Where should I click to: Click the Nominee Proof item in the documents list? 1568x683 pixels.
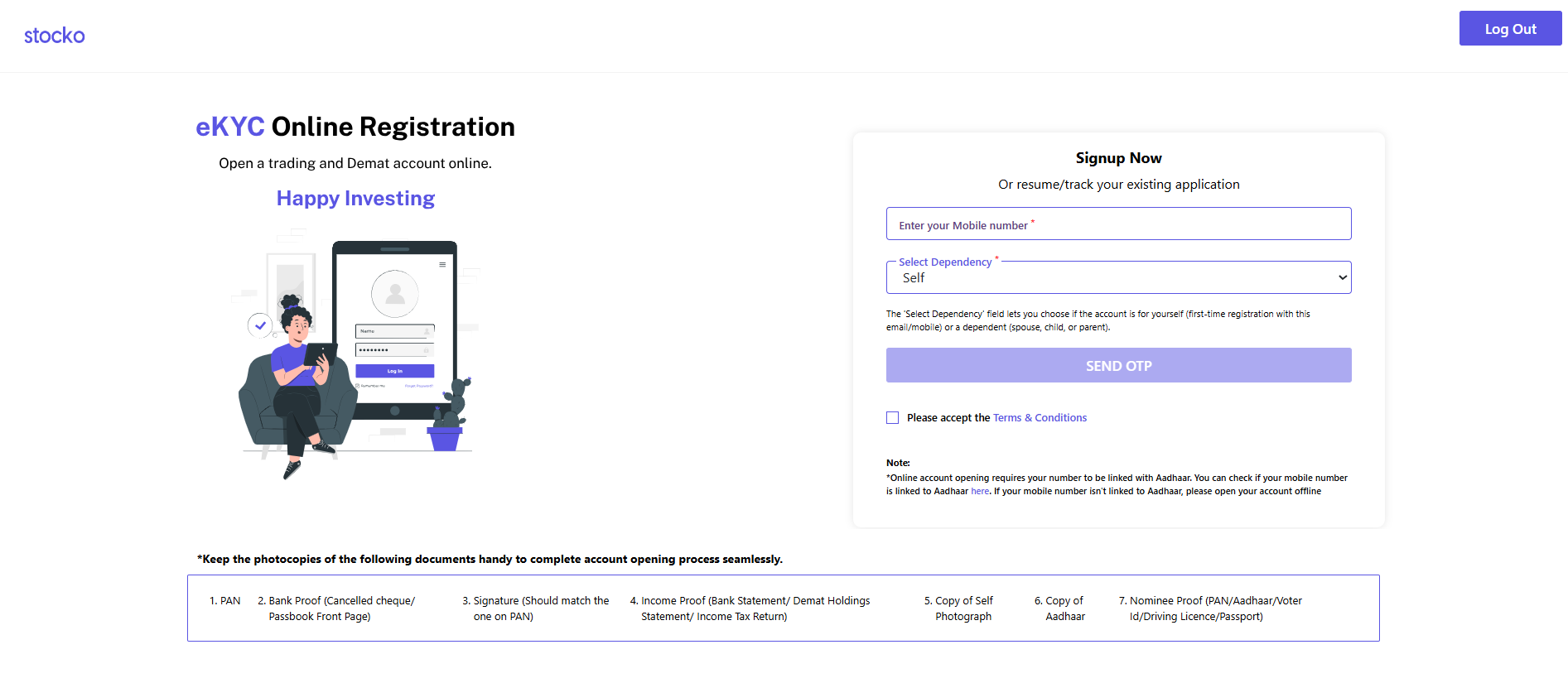(1209, 608)
